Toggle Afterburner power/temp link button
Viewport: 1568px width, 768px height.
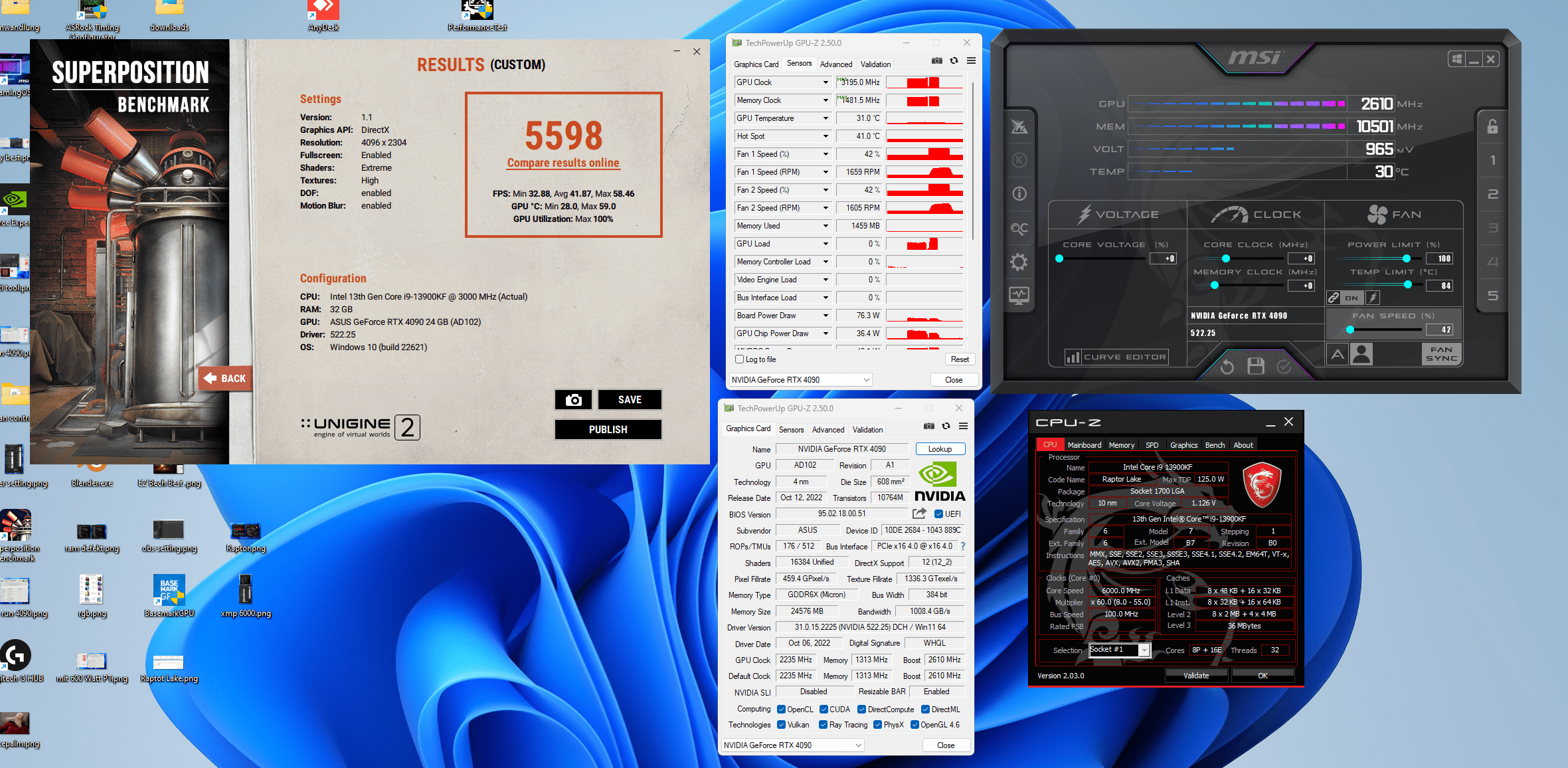point(1334,298)
